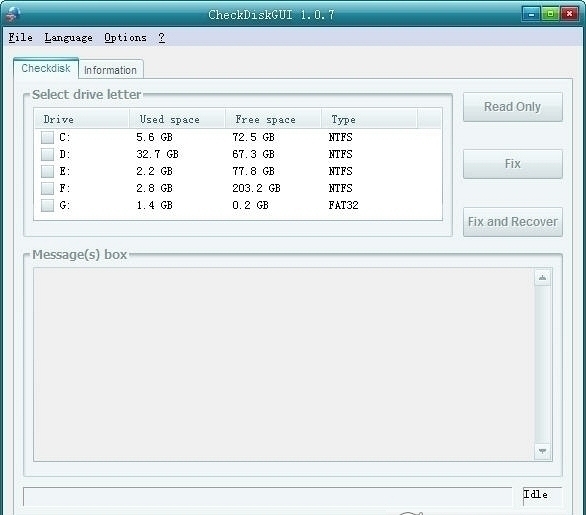Click the message box scroll up arrow
The width and height of the screenshot is (586, 515).
(543, 278)
